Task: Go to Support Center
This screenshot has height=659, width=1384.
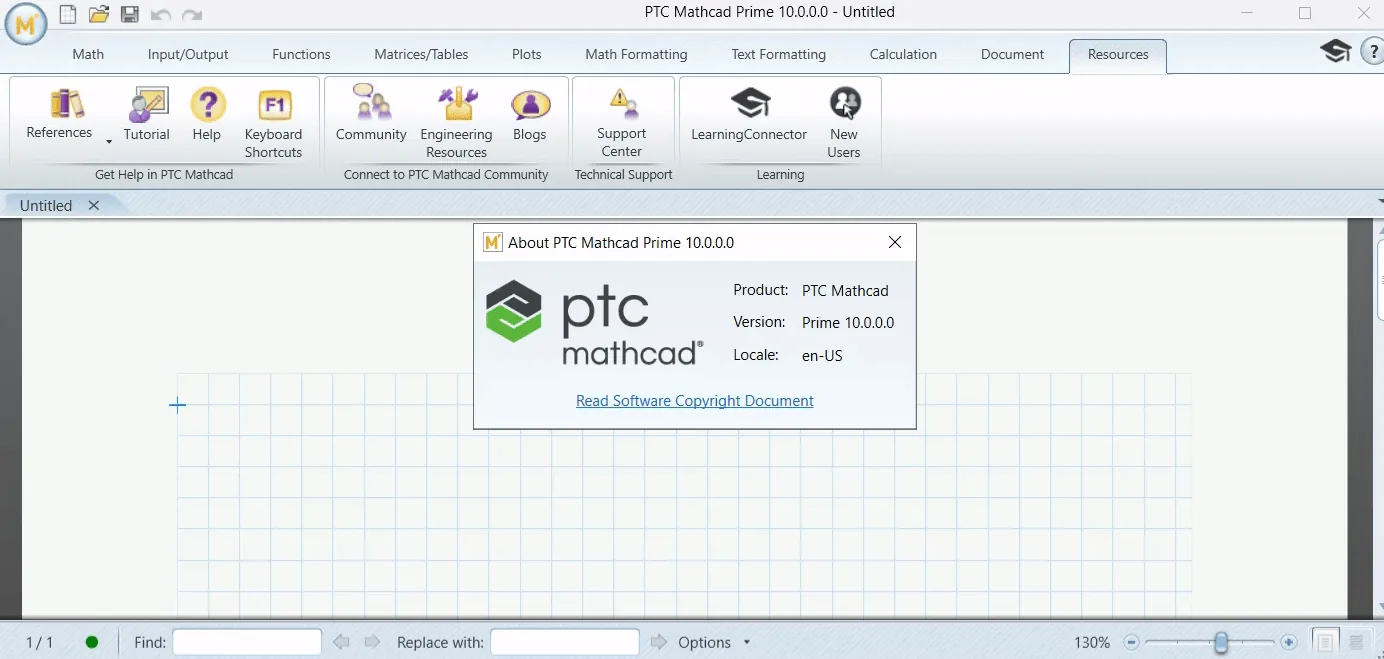Action: [621, 122]
